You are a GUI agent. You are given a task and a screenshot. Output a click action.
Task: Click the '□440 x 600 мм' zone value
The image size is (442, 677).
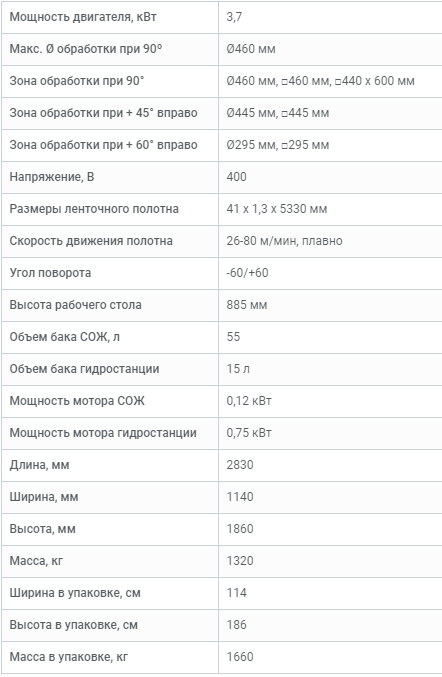tap(375, 81)
